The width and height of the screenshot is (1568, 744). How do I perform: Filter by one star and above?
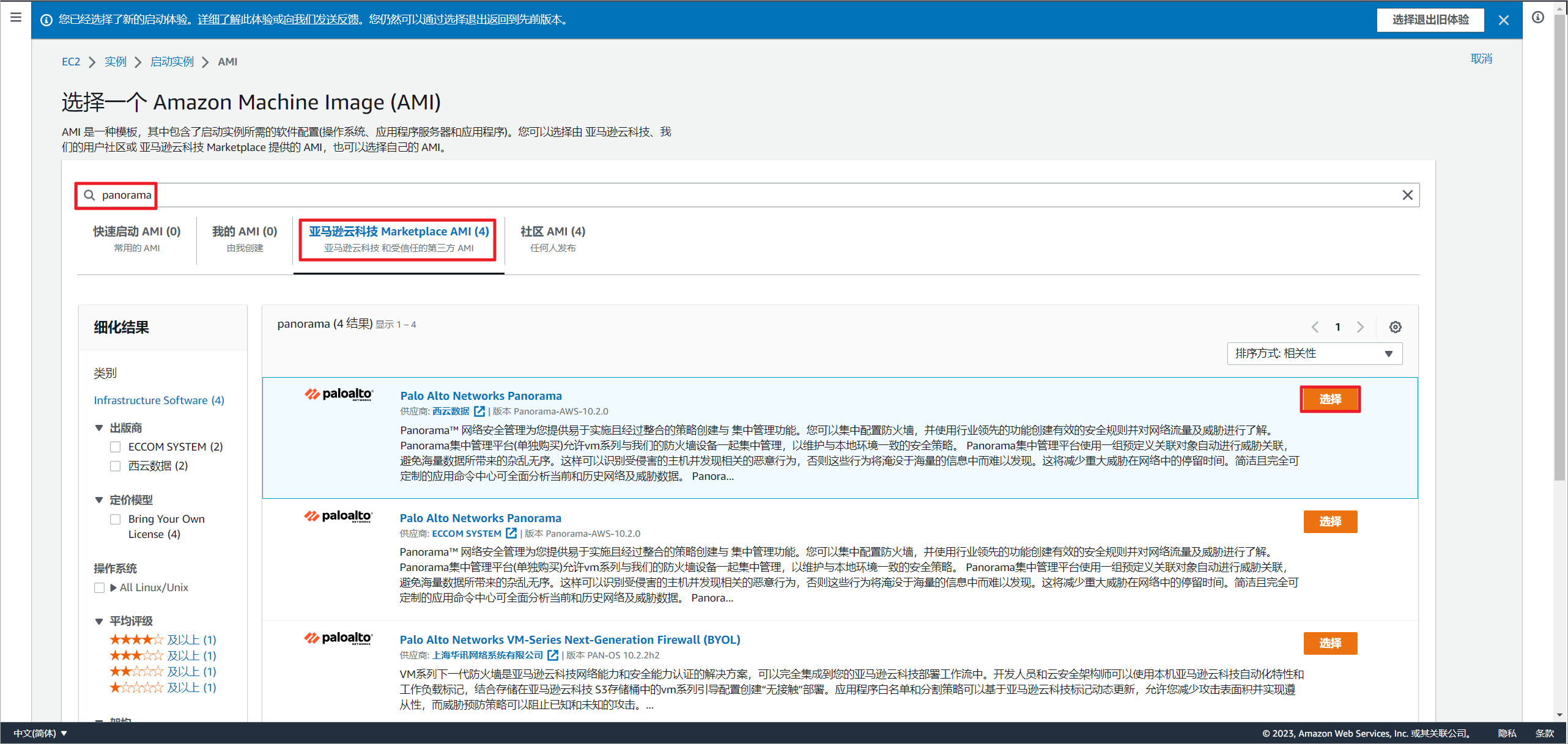(163, 687)
